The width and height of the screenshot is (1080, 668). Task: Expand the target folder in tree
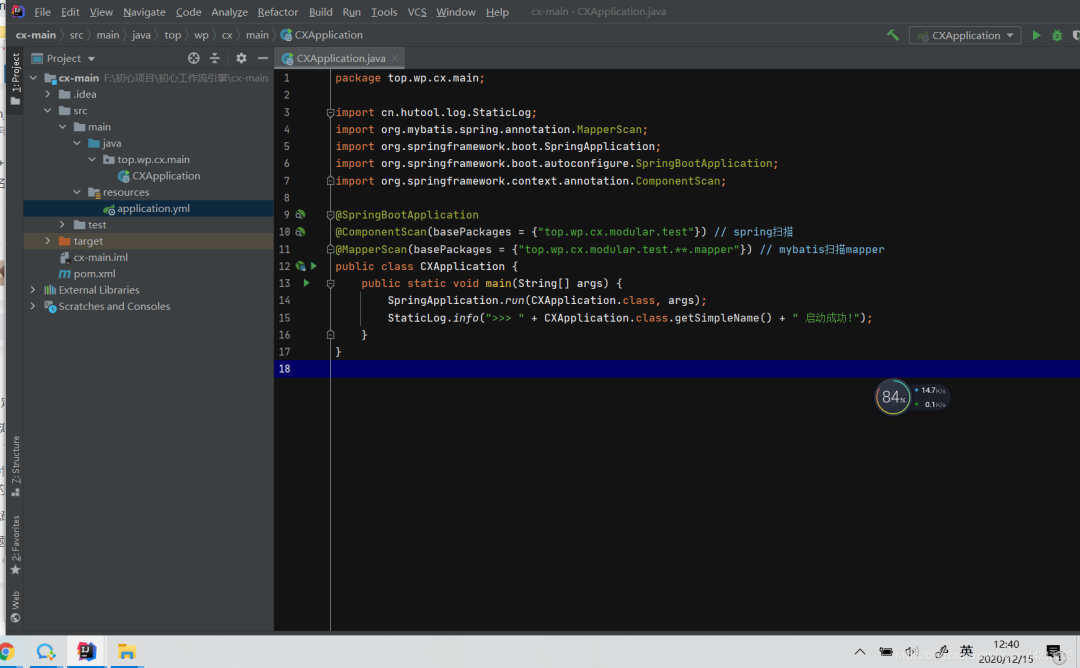[x=47, y=241]
